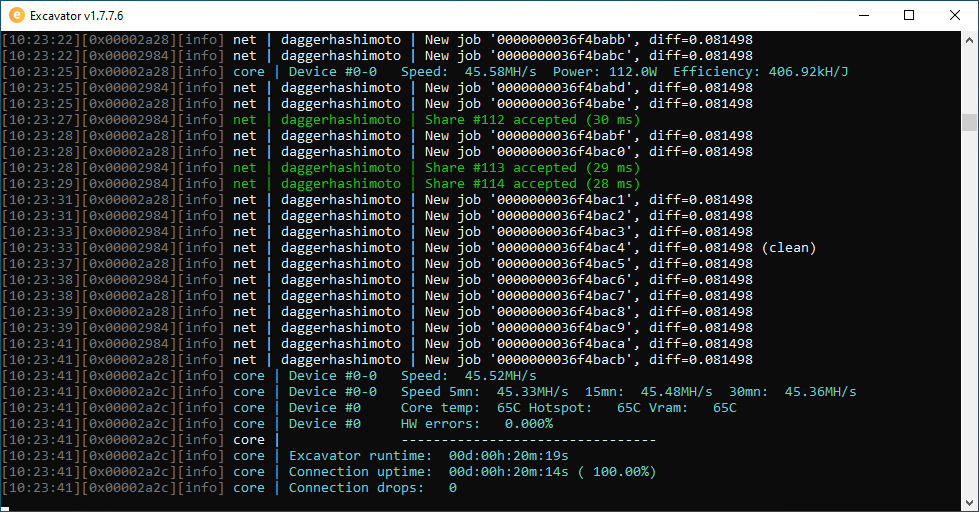Minimize the Excavator window
The image size is (979, 512).
click(x=862, y=16)
